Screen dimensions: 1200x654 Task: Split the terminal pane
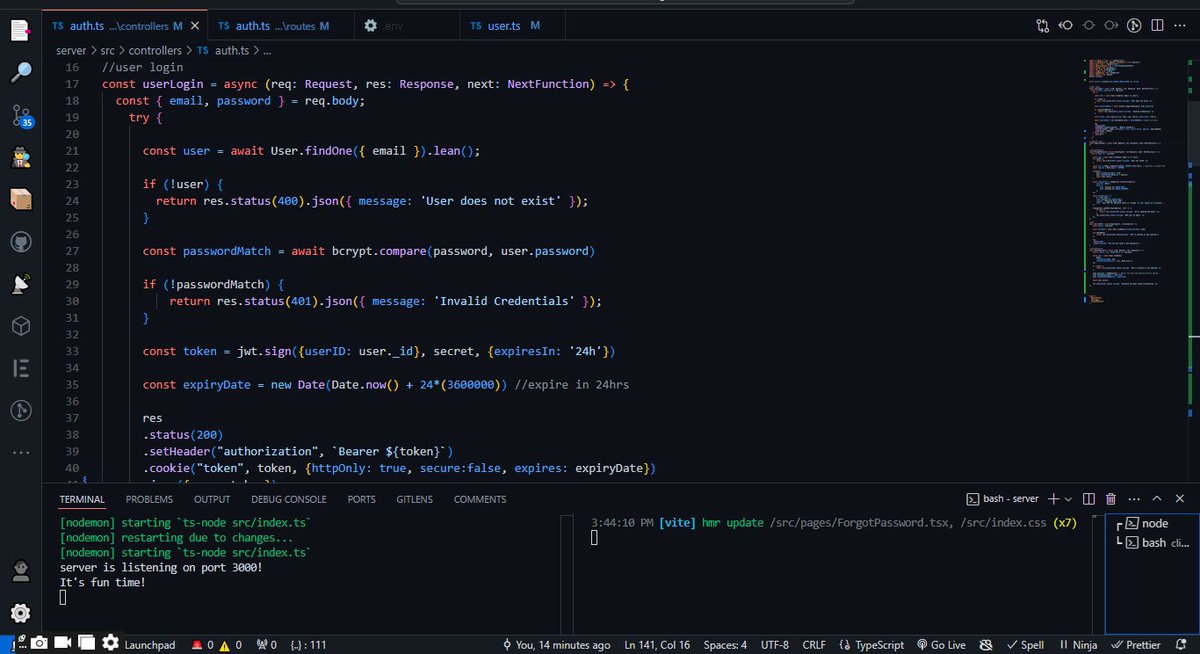(x=1088, y=498)
